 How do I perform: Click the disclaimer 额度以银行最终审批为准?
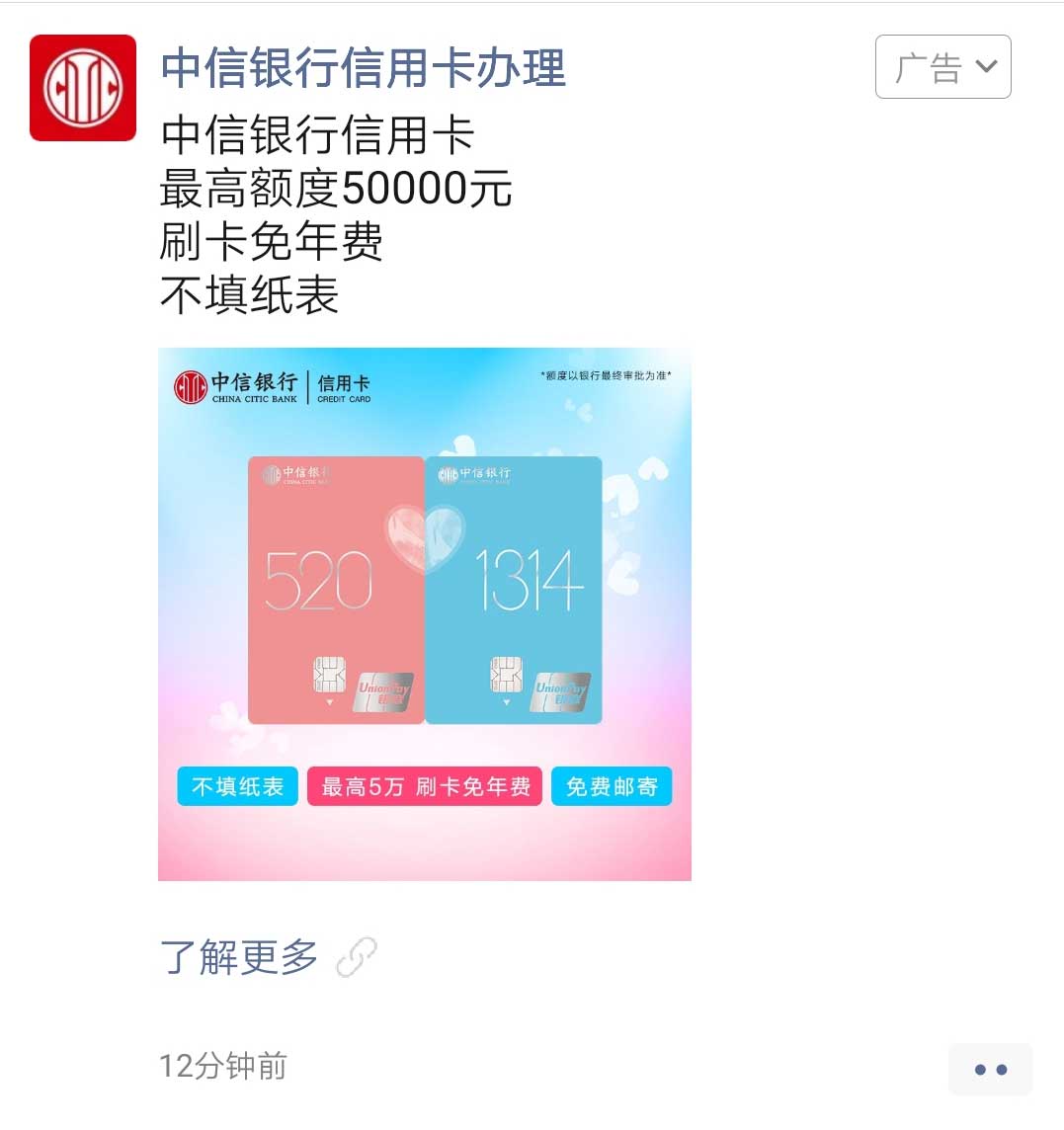pos(606,375)
